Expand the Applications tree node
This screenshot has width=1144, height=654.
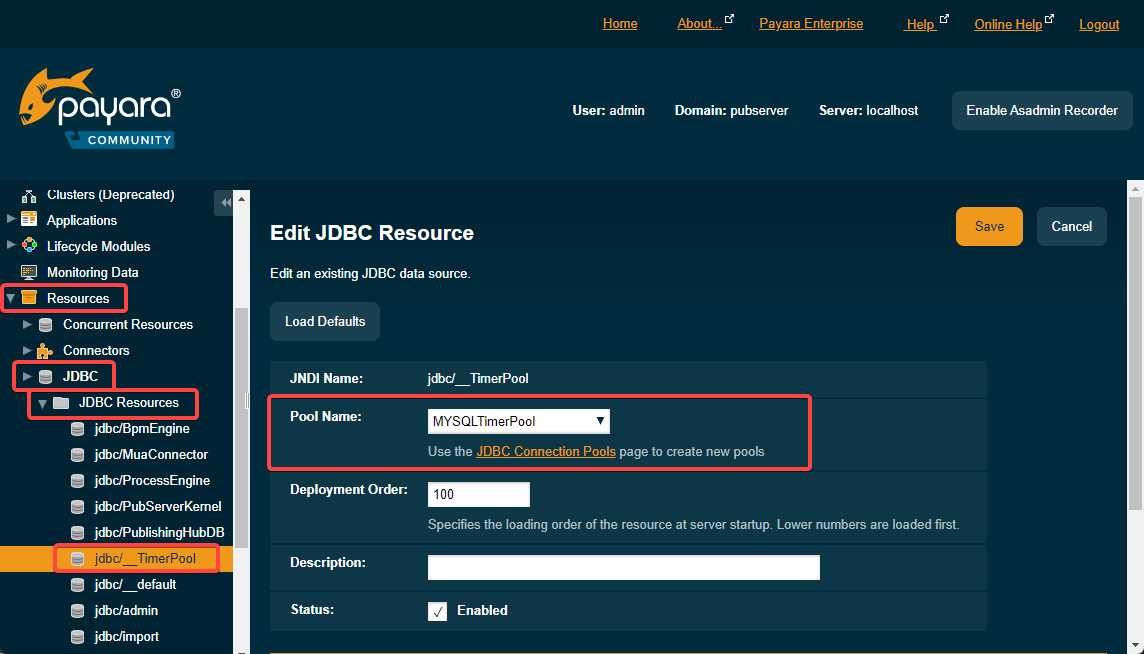11,220
